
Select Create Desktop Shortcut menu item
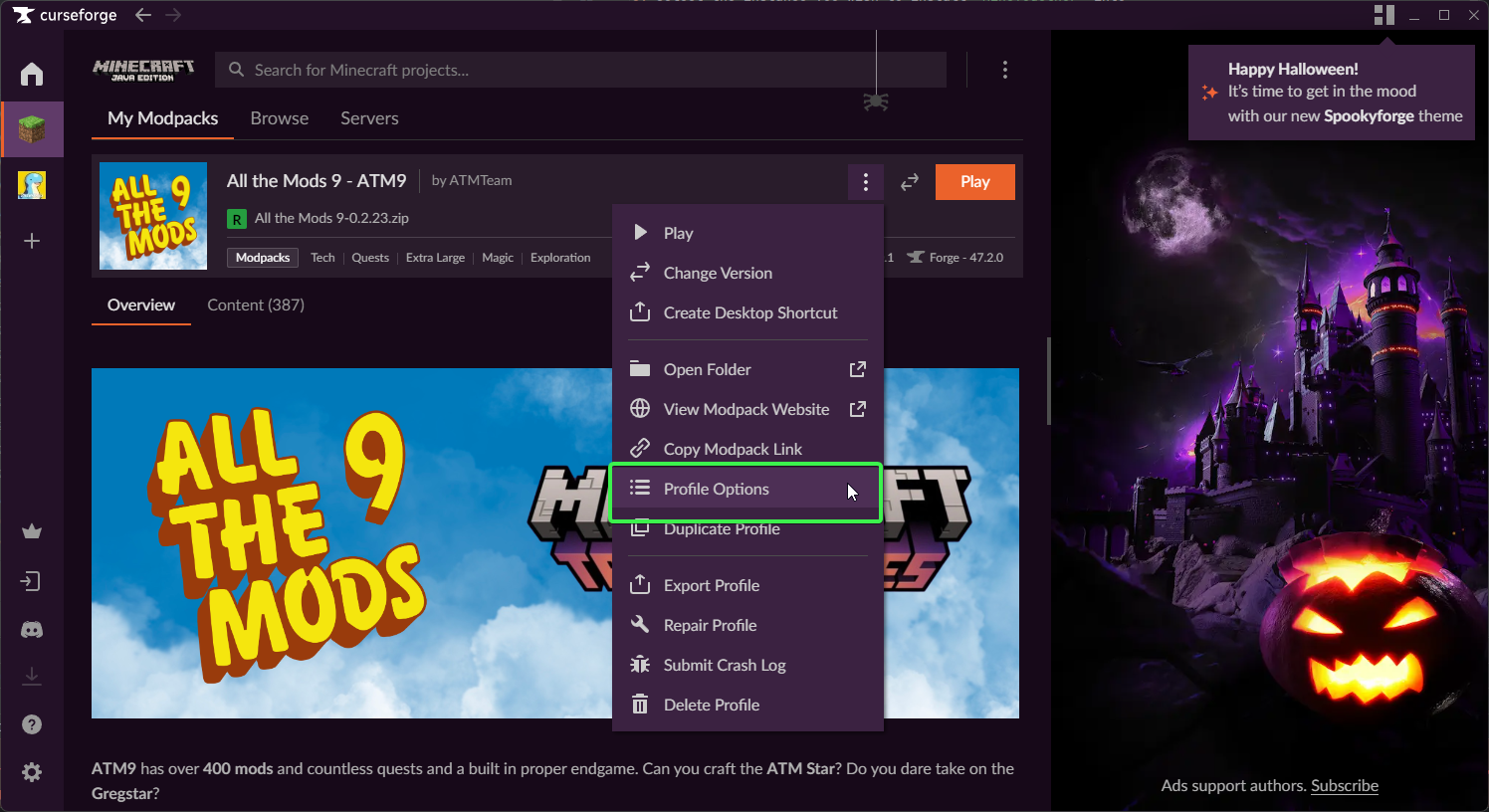click(x=747, y=312)
